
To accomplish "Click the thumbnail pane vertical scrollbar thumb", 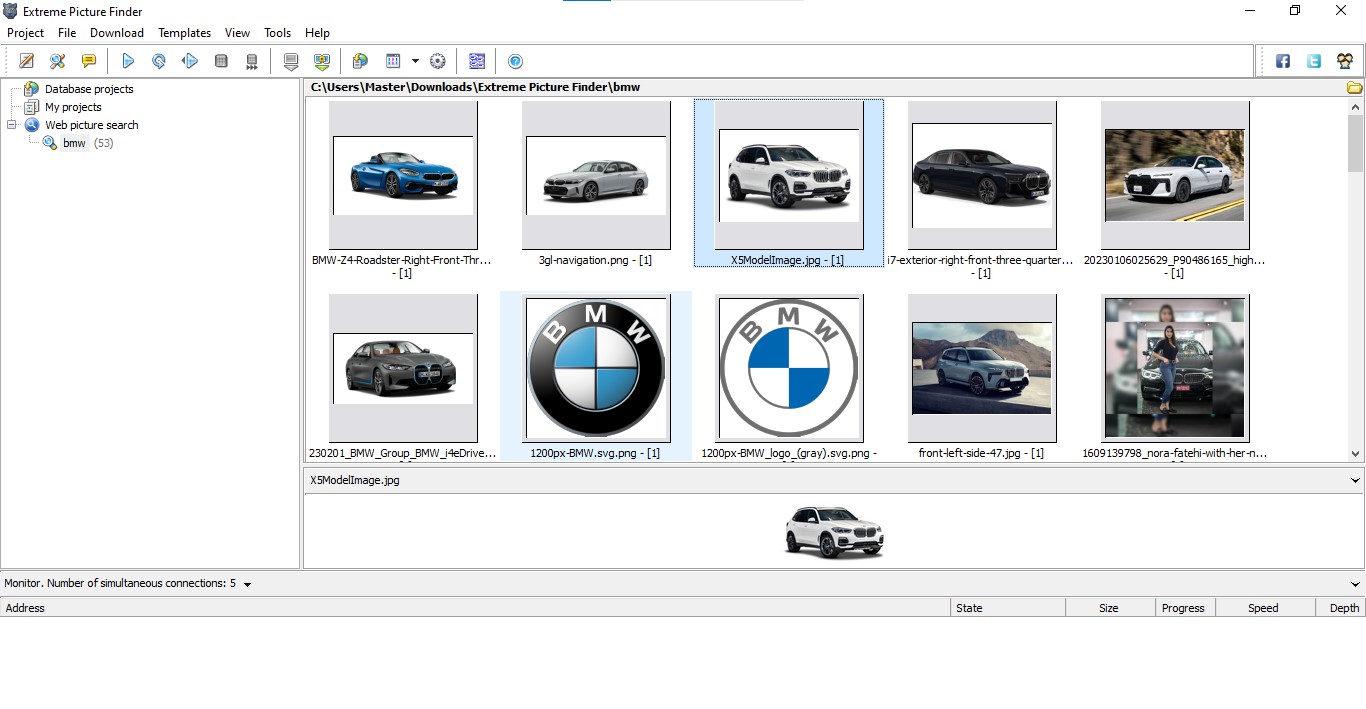I will (x=1355, y=143).
